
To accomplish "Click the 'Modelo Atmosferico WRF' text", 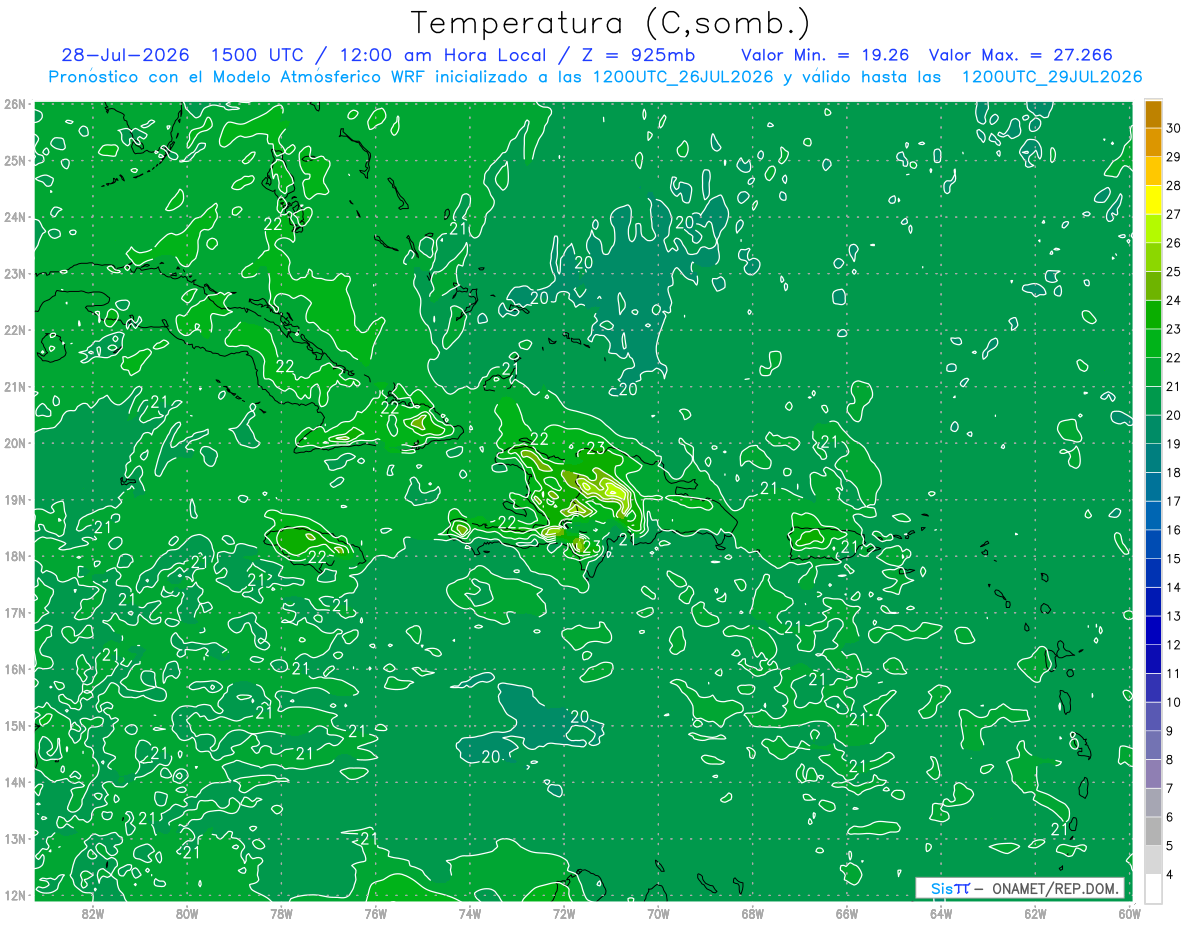I will pyautogui.click(x=320, y=77).
